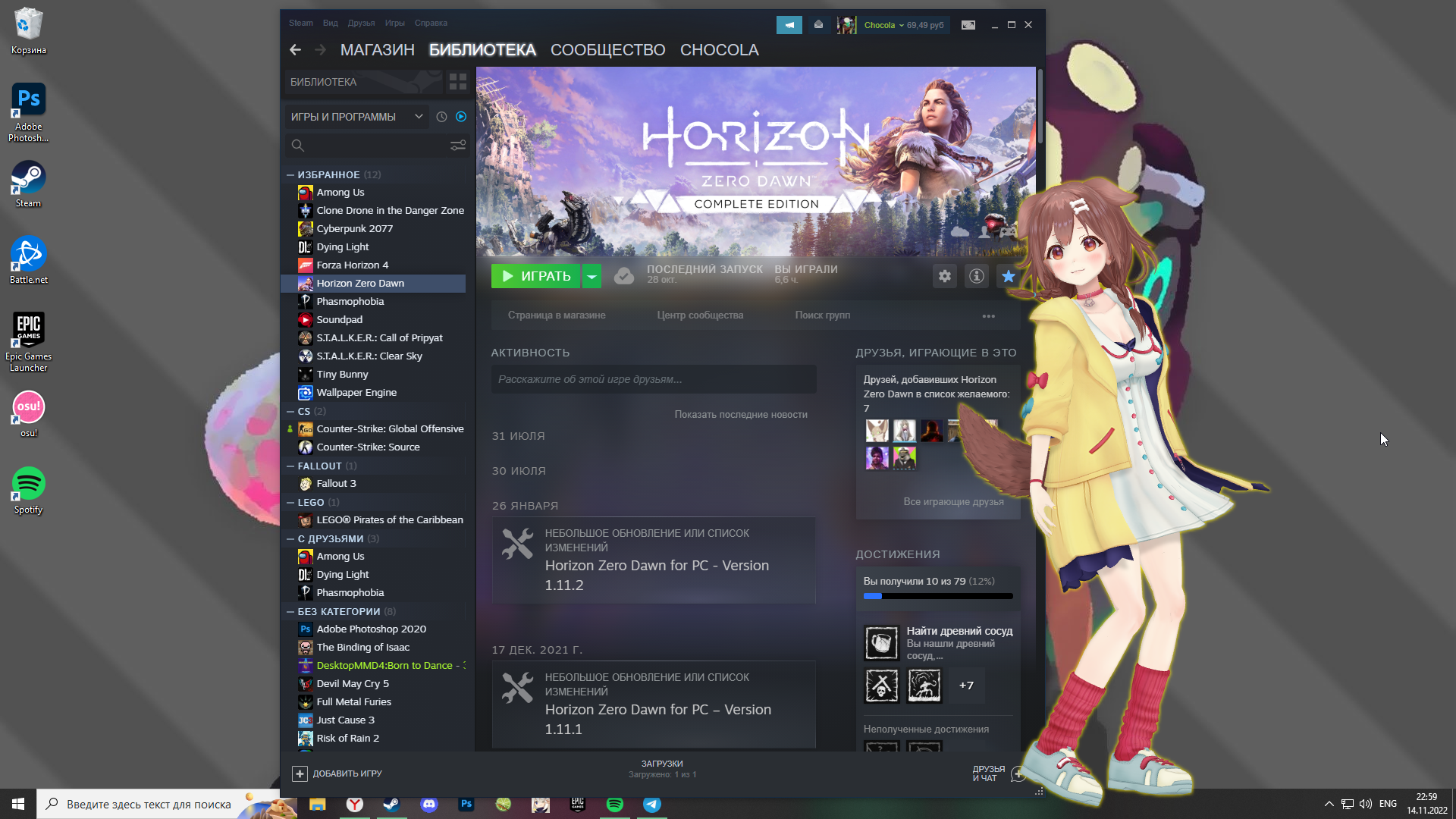Open the green play options dropdown arrow

(591, 276)
